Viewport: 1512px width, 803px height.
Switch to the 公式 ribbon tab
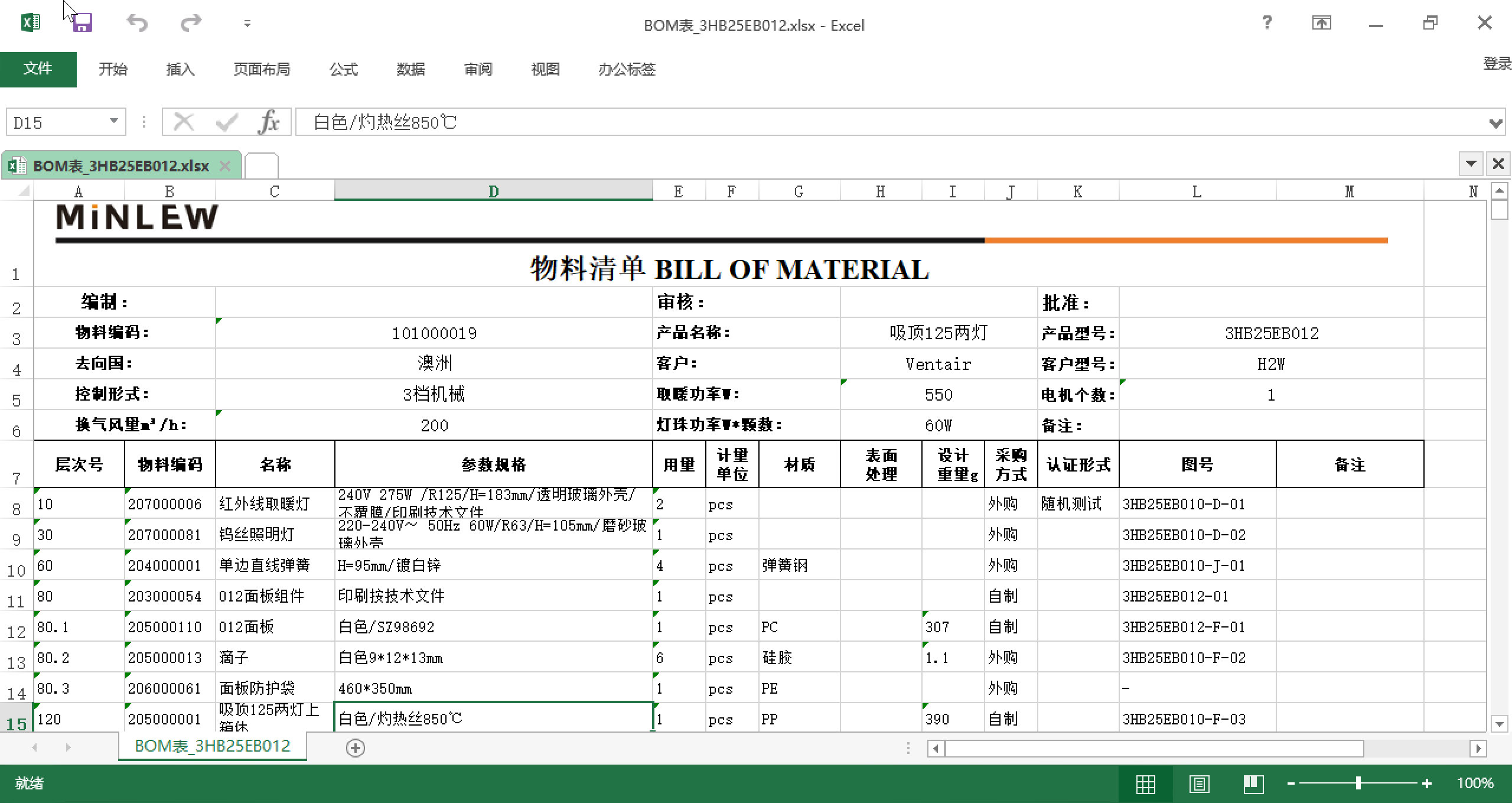tap(344, 69)
